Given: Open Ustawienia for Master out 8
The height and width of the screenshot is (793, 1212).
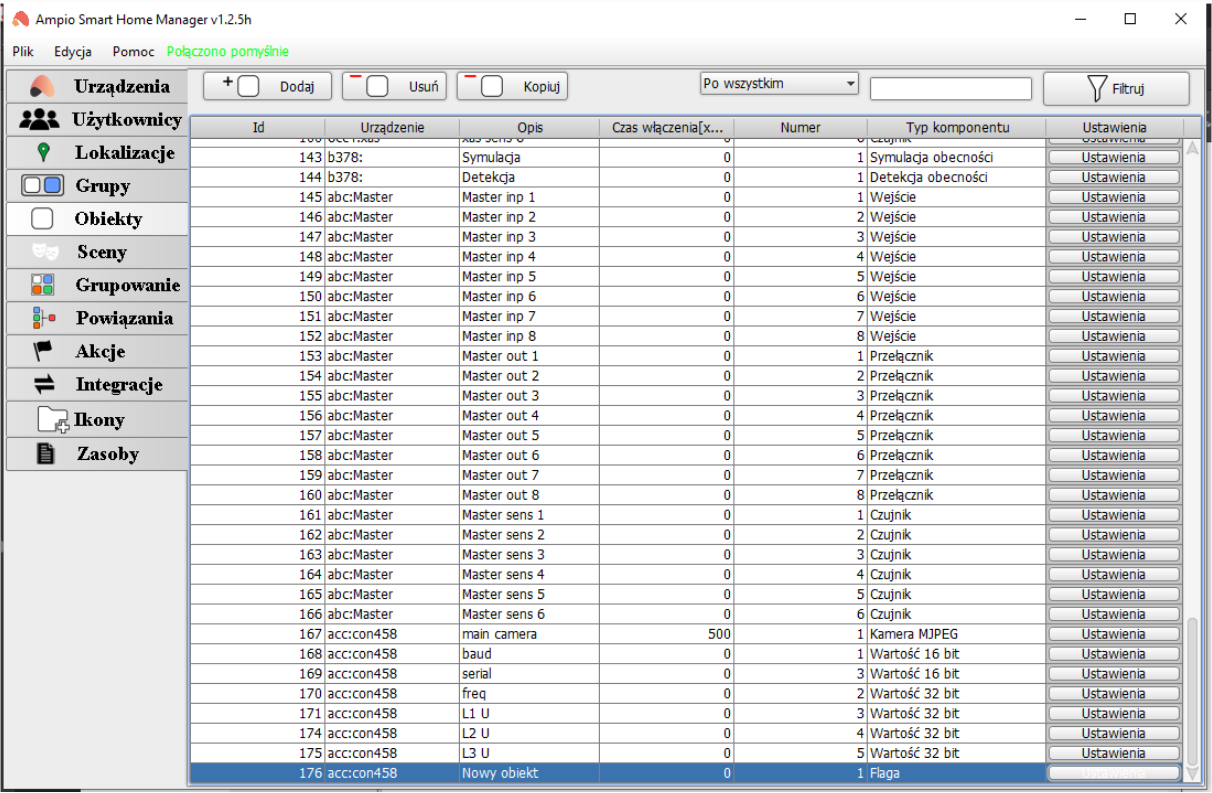Looking at the screenshot, I should (x=1114, y=495).
